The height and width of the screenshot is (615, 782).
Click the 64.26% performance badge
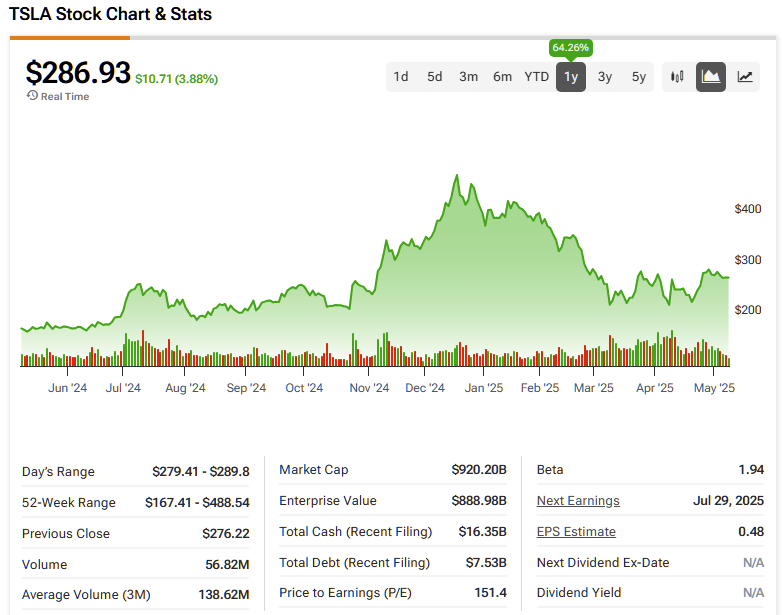click(571, 48)
